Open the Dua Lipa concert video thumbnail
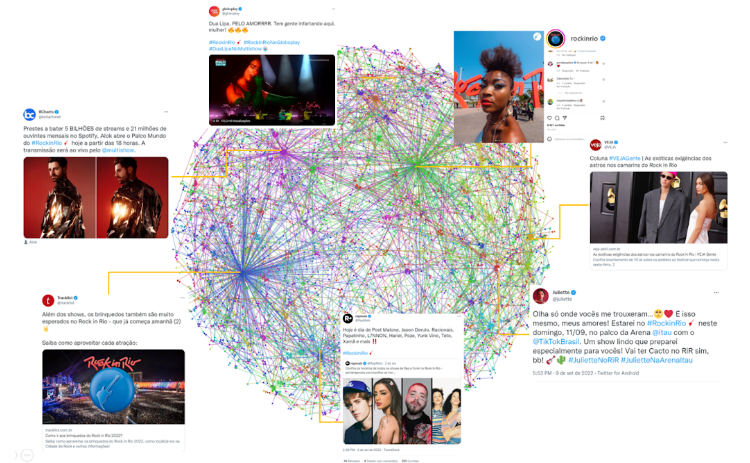Image resolution: width=750 pixels, height=463 pixels. 272,90
